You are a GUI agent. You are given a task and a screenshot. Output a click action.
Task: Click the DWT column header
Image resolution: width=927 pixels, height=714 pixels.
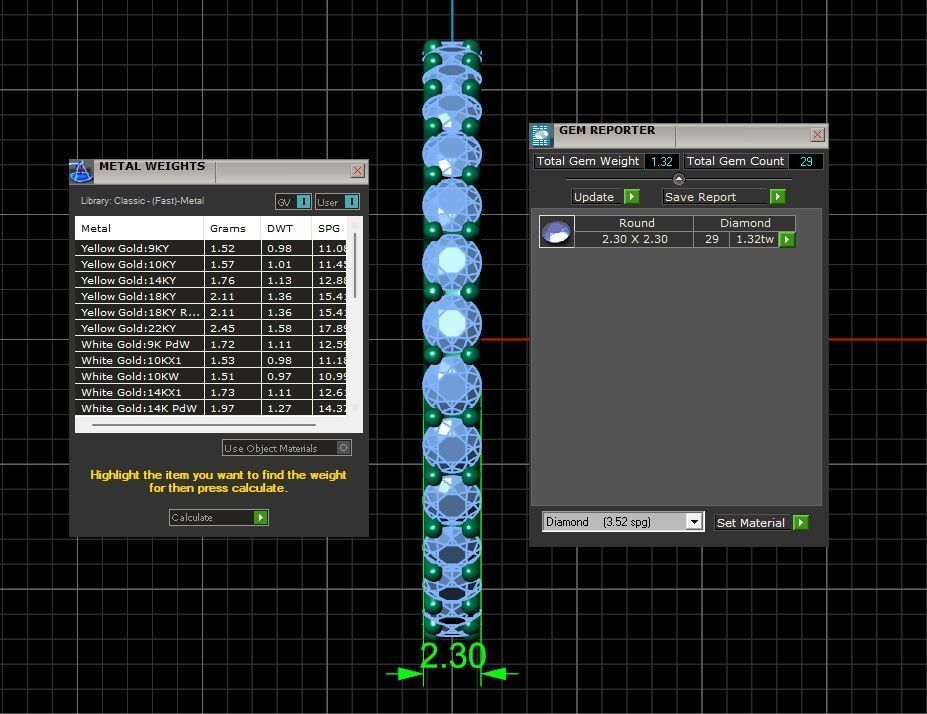pos(286,228)
